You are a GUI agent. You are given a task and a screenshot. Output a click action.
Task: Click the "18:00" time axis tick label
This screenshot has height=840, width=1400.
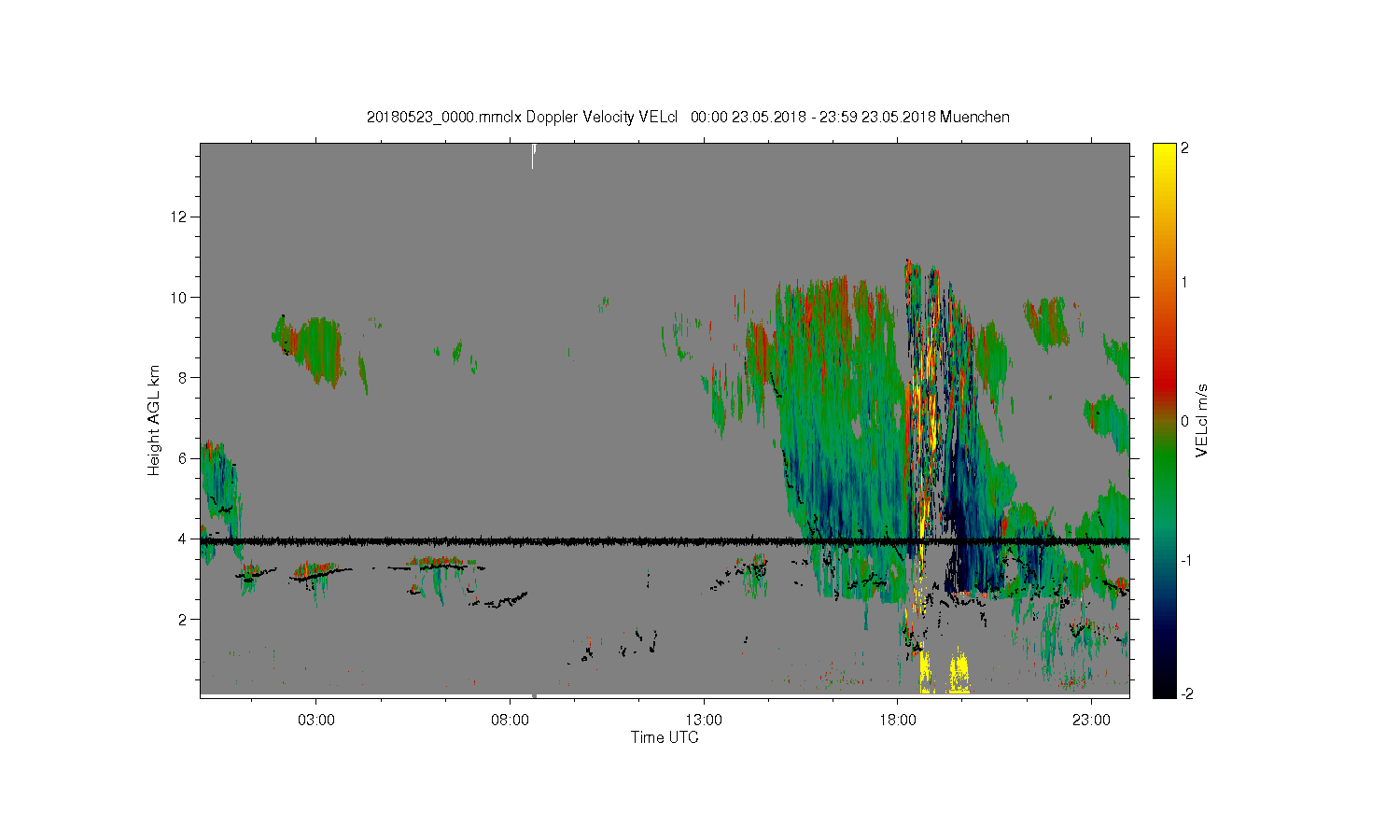pos(898,720)
